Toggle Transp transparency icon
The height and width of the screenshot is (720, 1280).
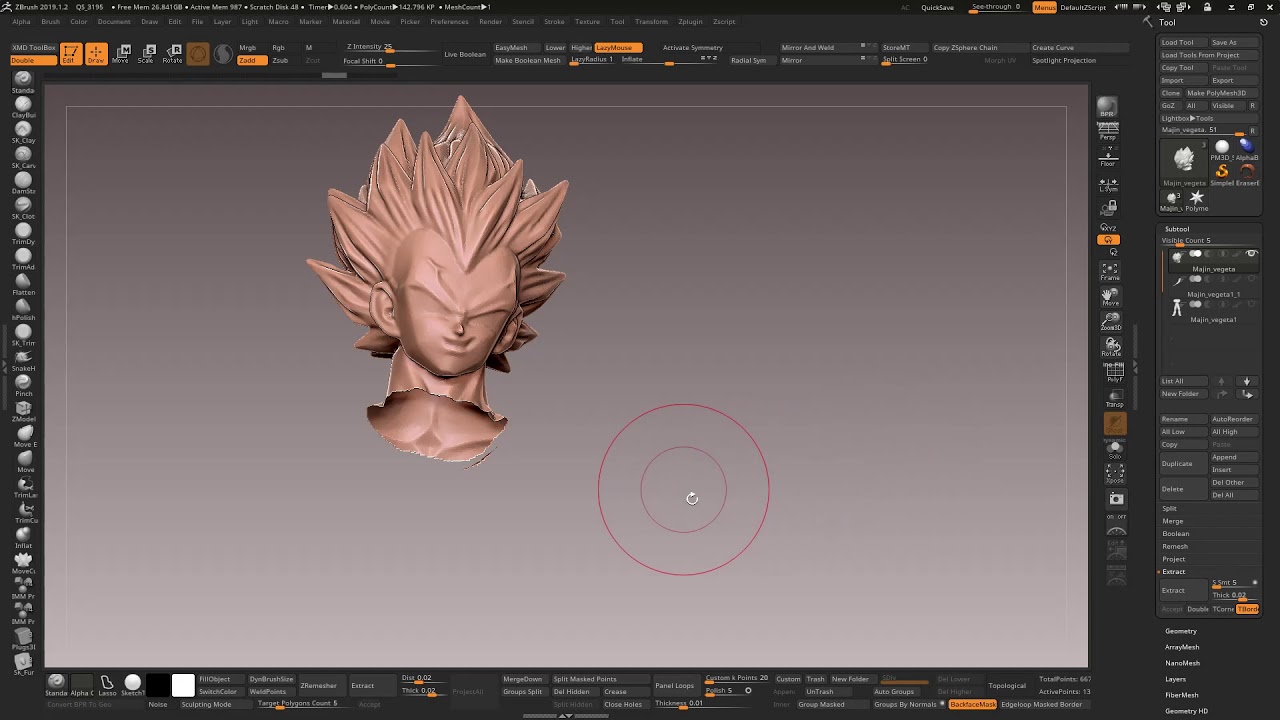[x=1115, y=398]
